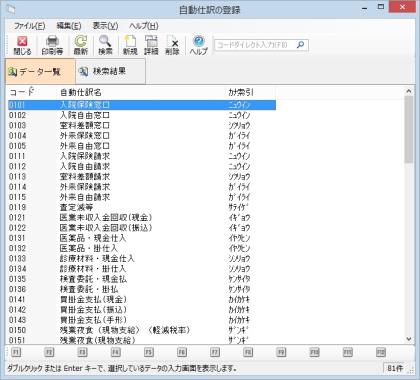This screenshot has width=420, height=380.
Task: Select row 0104 外来保険窓口
Action: point(142,136)
